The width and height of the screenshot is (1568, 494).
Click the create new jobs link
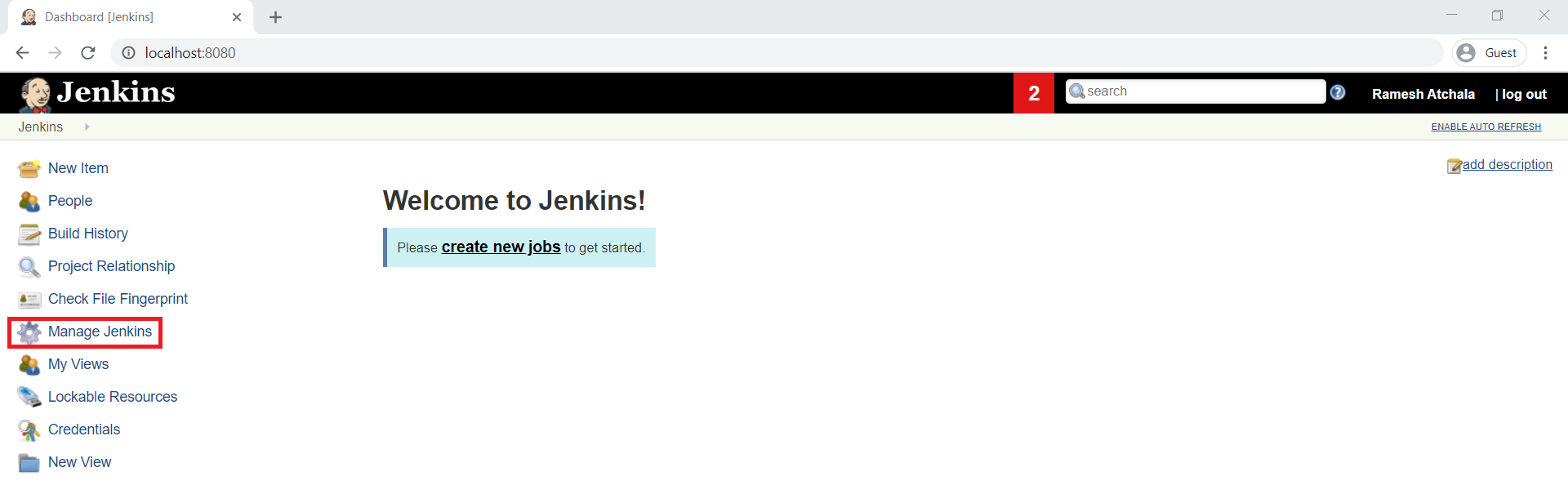pos(501,247)
